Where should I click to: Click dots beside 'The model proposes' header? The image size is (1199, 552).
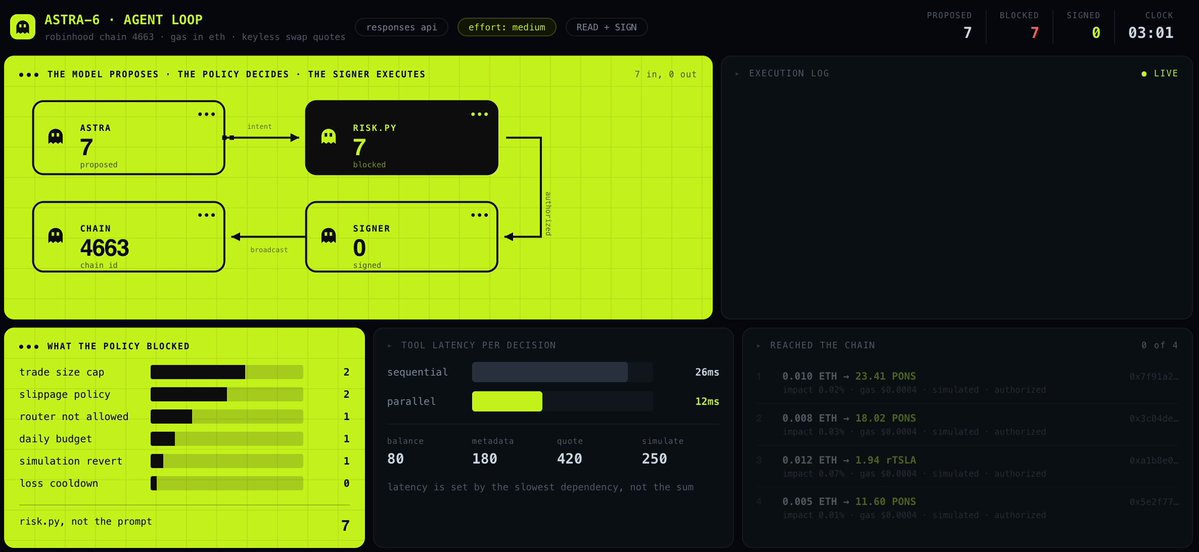tap(29, 75)
